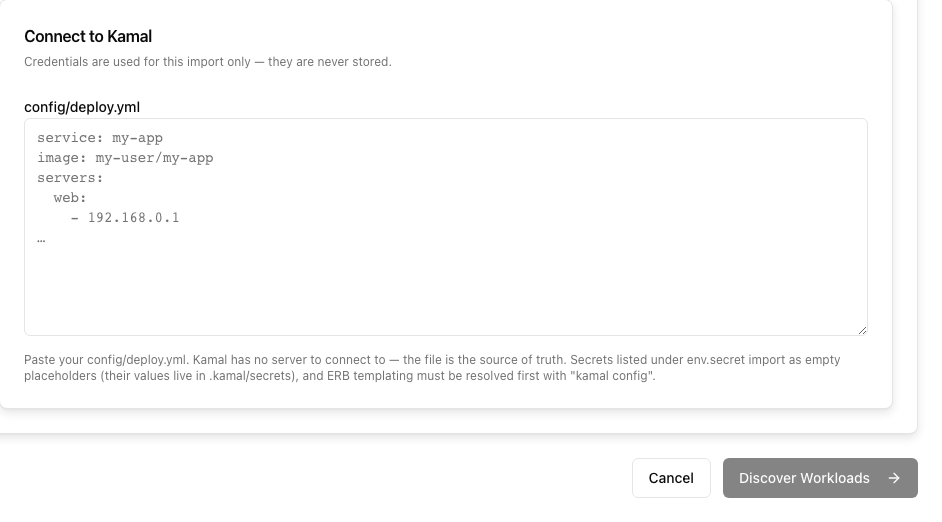Screen dimensions: 942x522
Task: Click the 'web:' placeholder line
Action: (70, 198)
